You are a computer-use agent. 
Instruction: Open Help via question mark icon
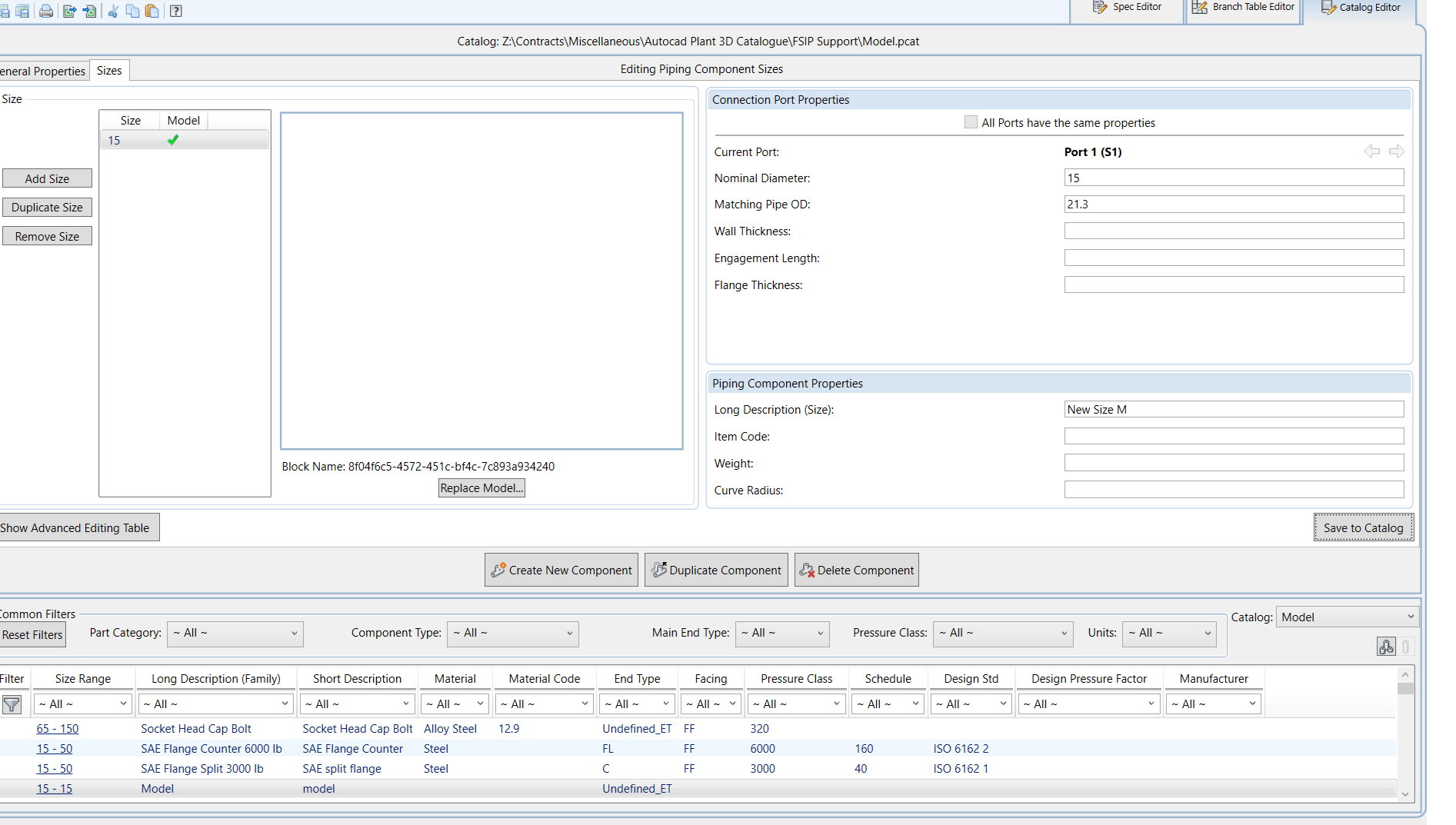pyautogui.click(x=176, y=11)
